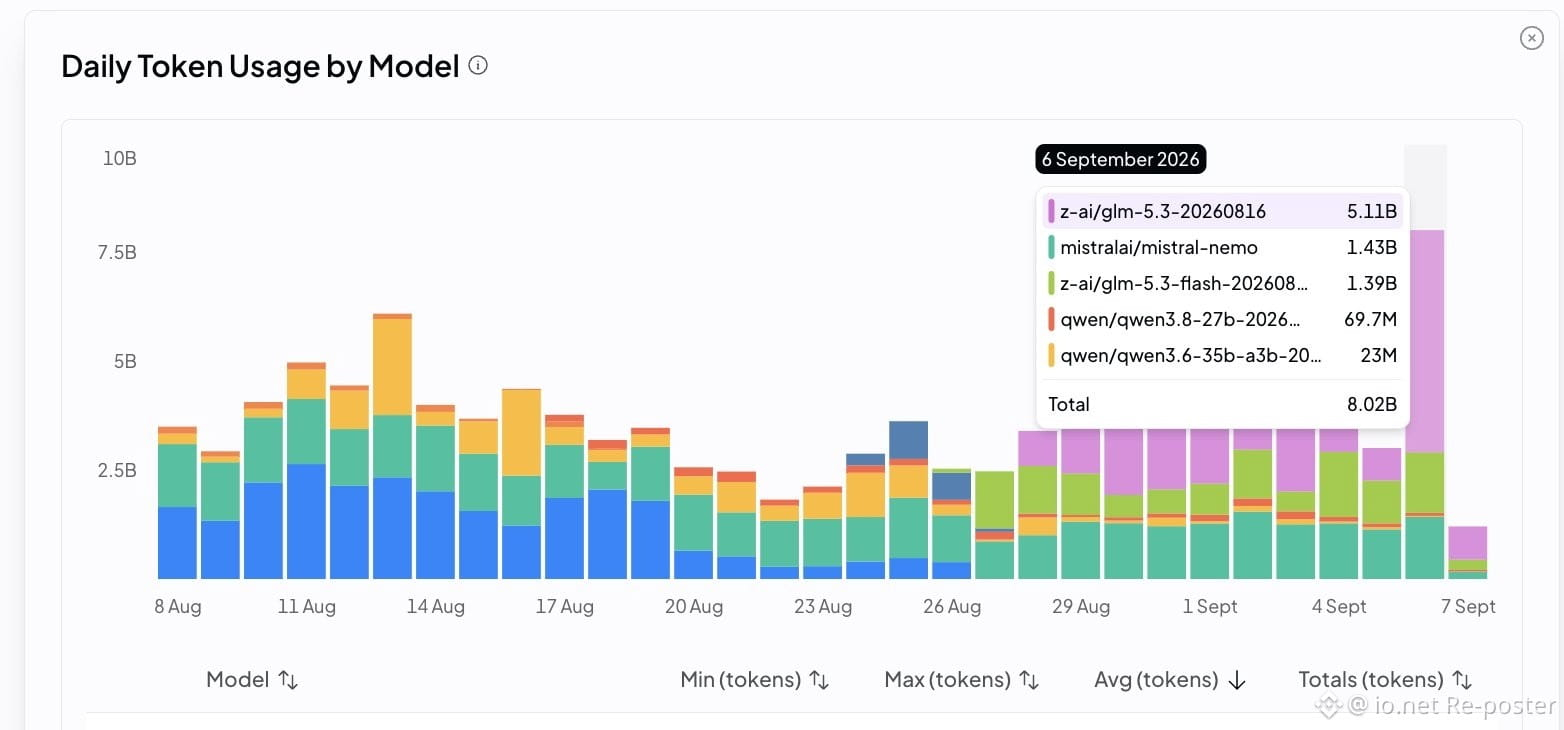Sort by Max (tokens) column arrows

tap(1029, 680)
